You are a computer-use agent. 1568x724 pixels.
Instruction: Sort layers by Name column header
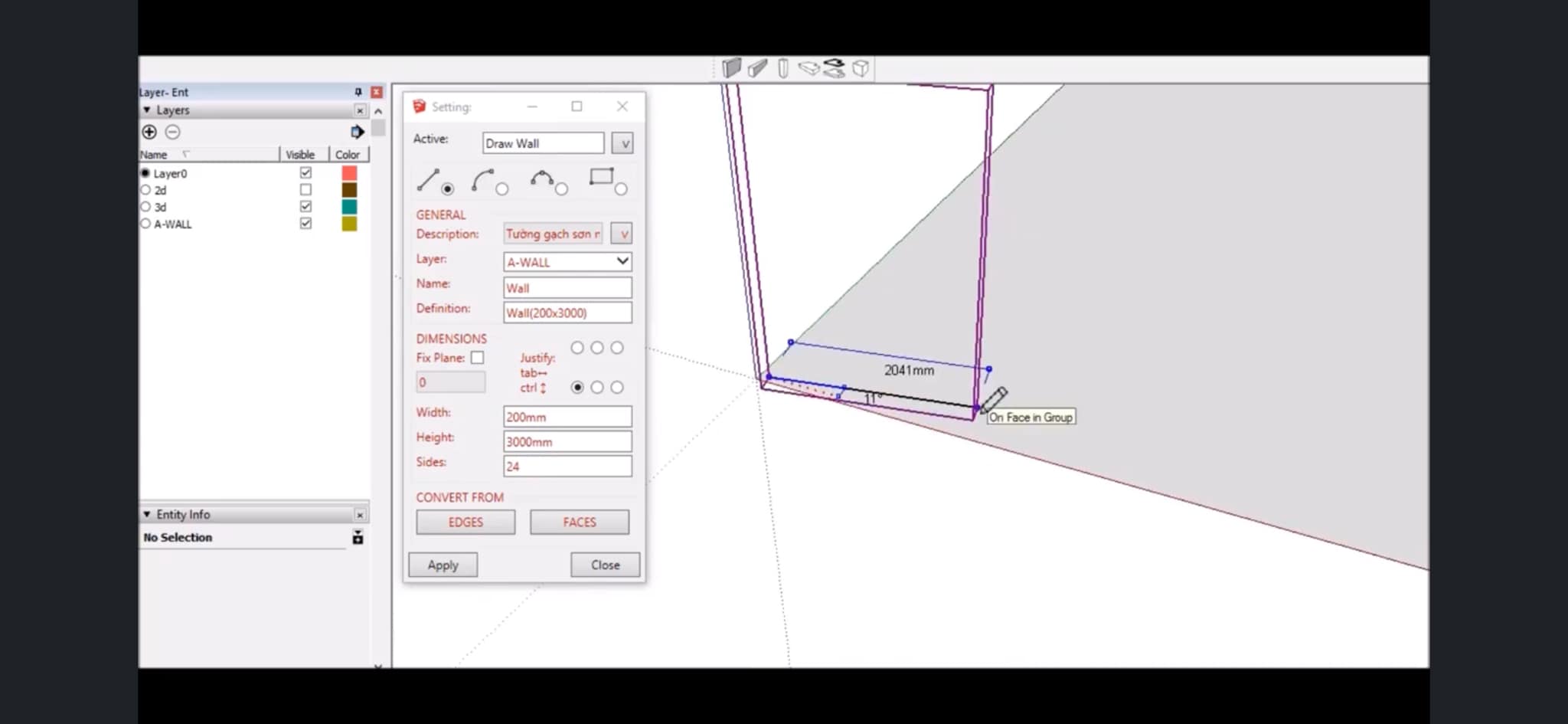(x=208, y=155)
